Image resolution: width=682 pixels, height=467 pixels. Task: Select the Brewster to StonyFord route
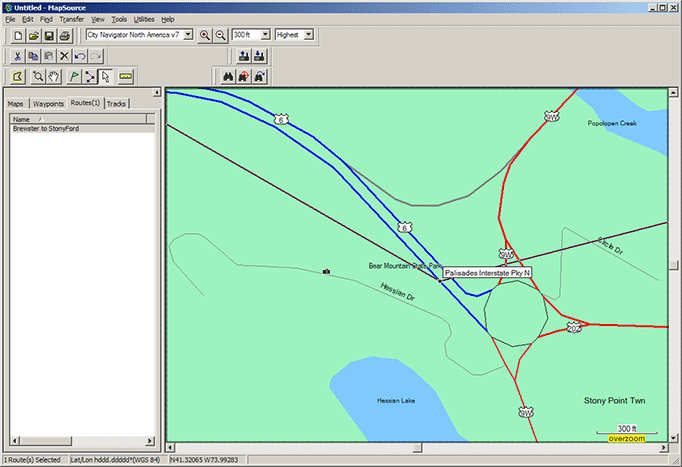click(x=82, y=129)
